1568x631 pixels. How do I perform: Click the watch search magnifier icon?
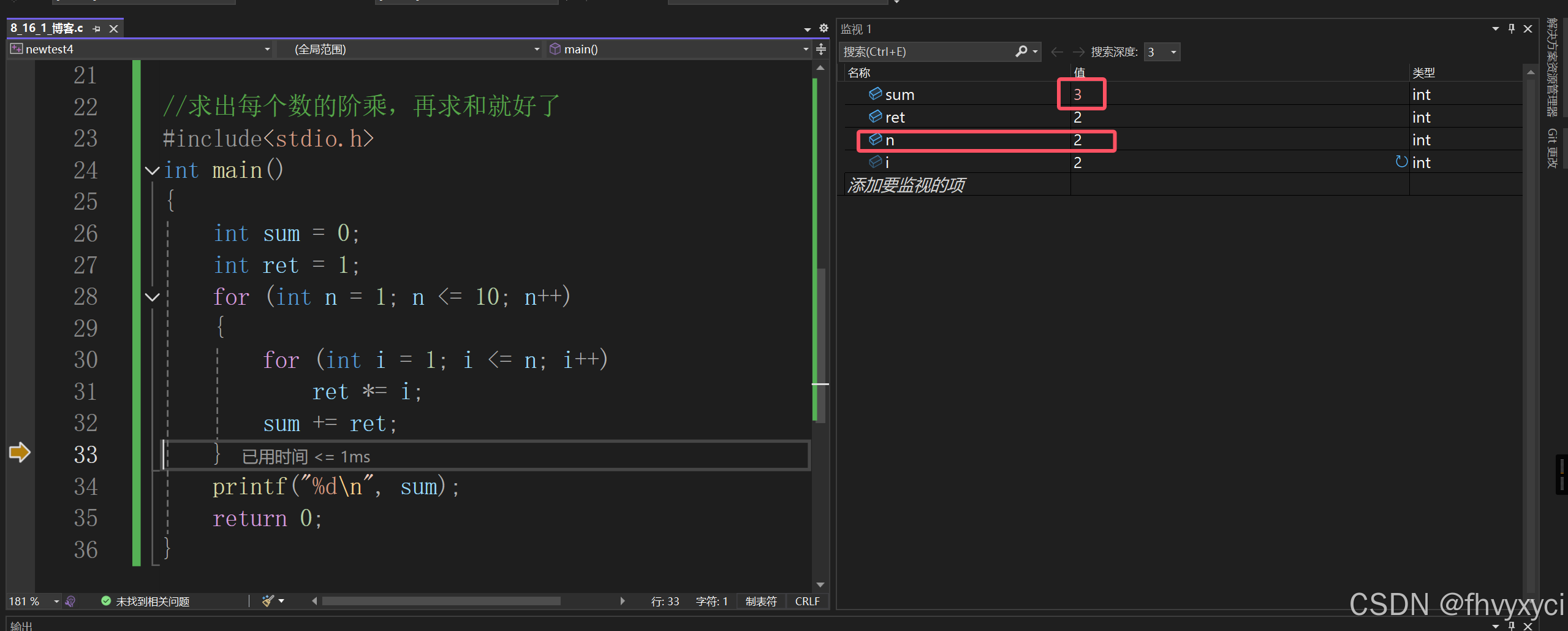coord(1020,52)
